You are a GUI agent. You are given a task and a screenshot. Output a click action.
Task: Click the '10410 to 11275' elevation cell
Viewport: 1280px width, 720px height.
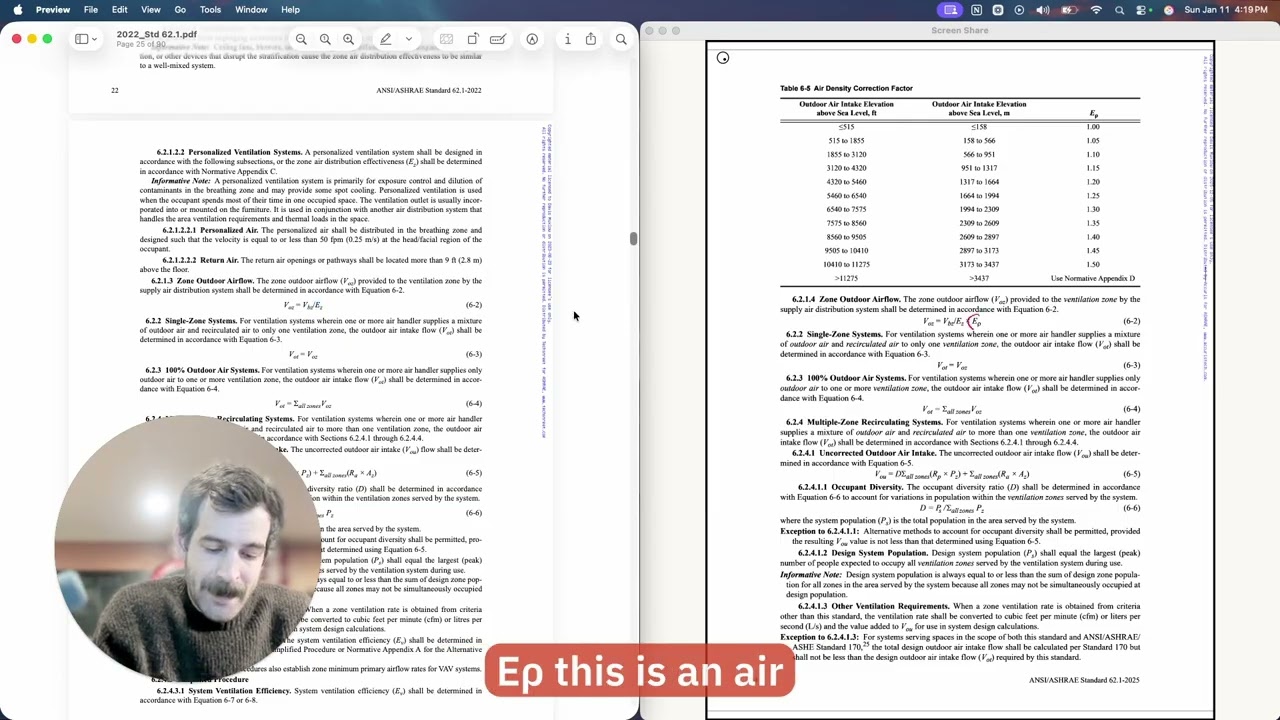pyautogui.click(x=846, y=265)
